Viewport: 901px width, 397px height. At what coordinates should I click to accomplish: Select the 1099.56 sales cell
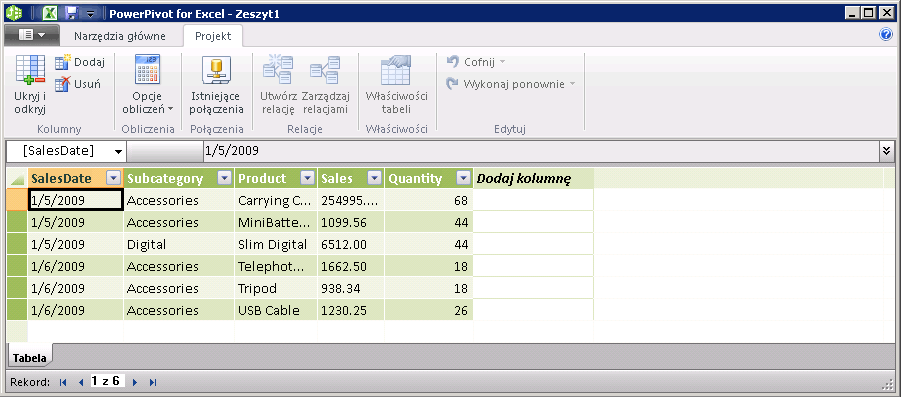pos(351,222)
